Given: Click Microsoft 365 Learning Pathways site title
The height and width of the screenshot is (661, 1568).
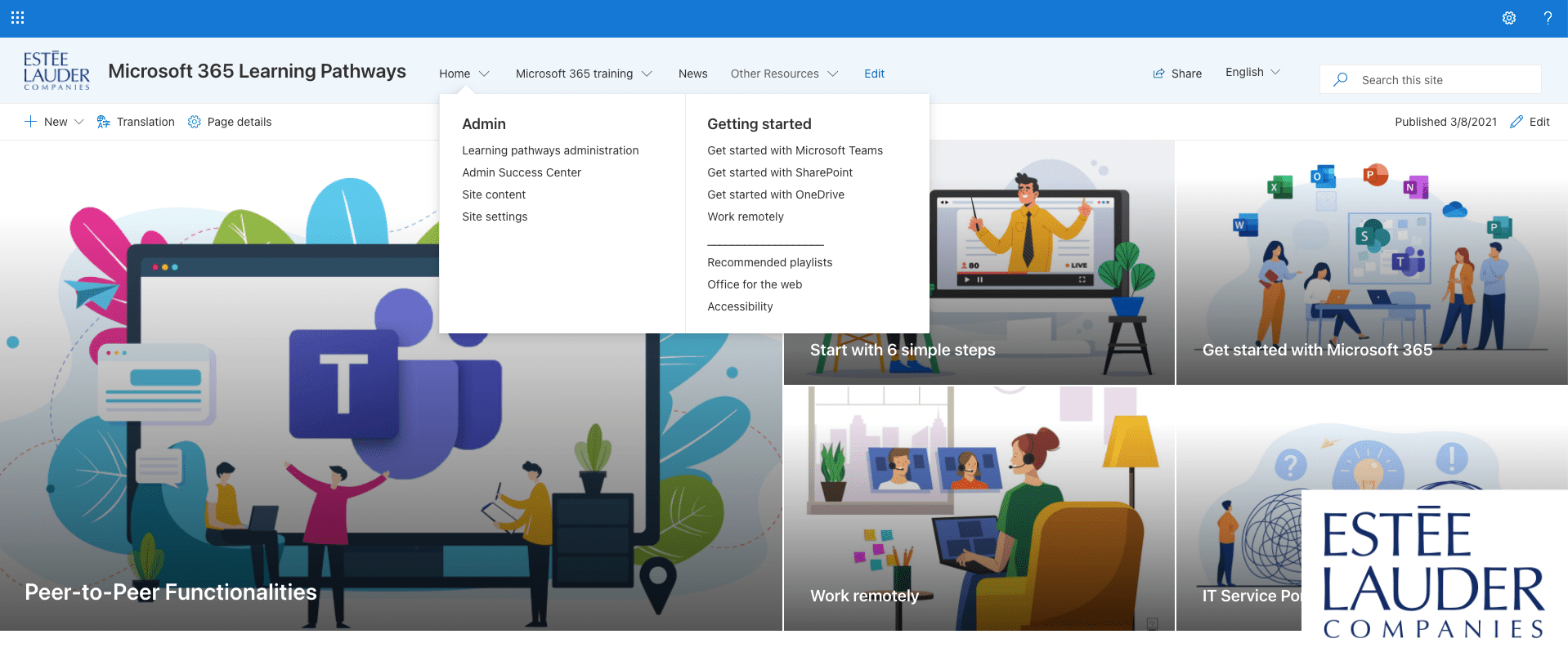Looking at the screenshot, I should [x=257, y=71].
